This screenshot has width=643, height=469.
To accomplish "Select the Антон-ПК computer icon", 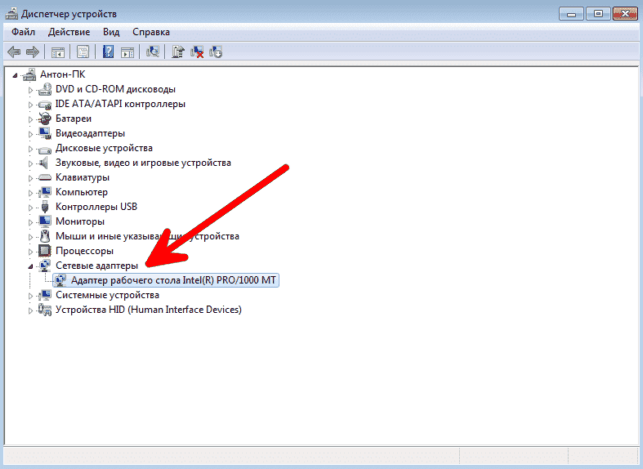I will [29, 75].
